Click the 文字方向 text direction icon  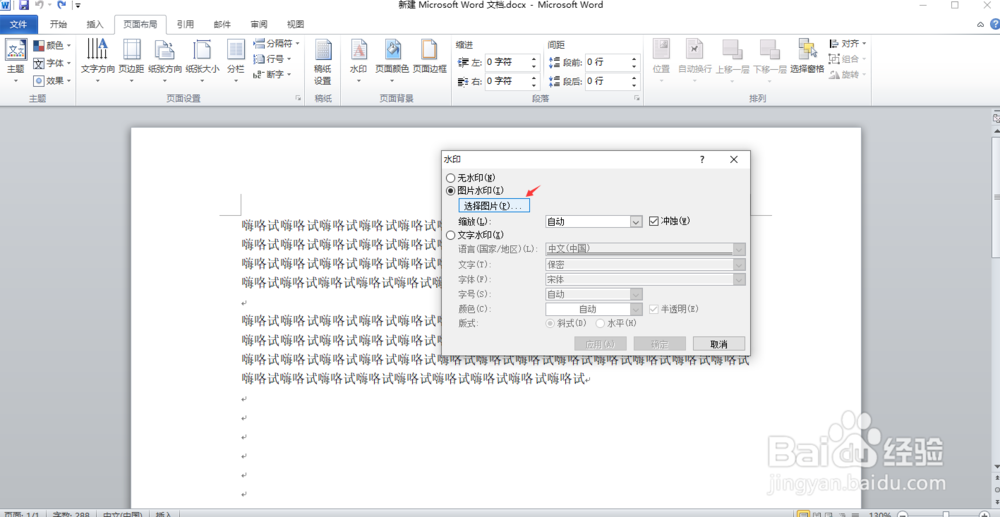coord(98,61)
